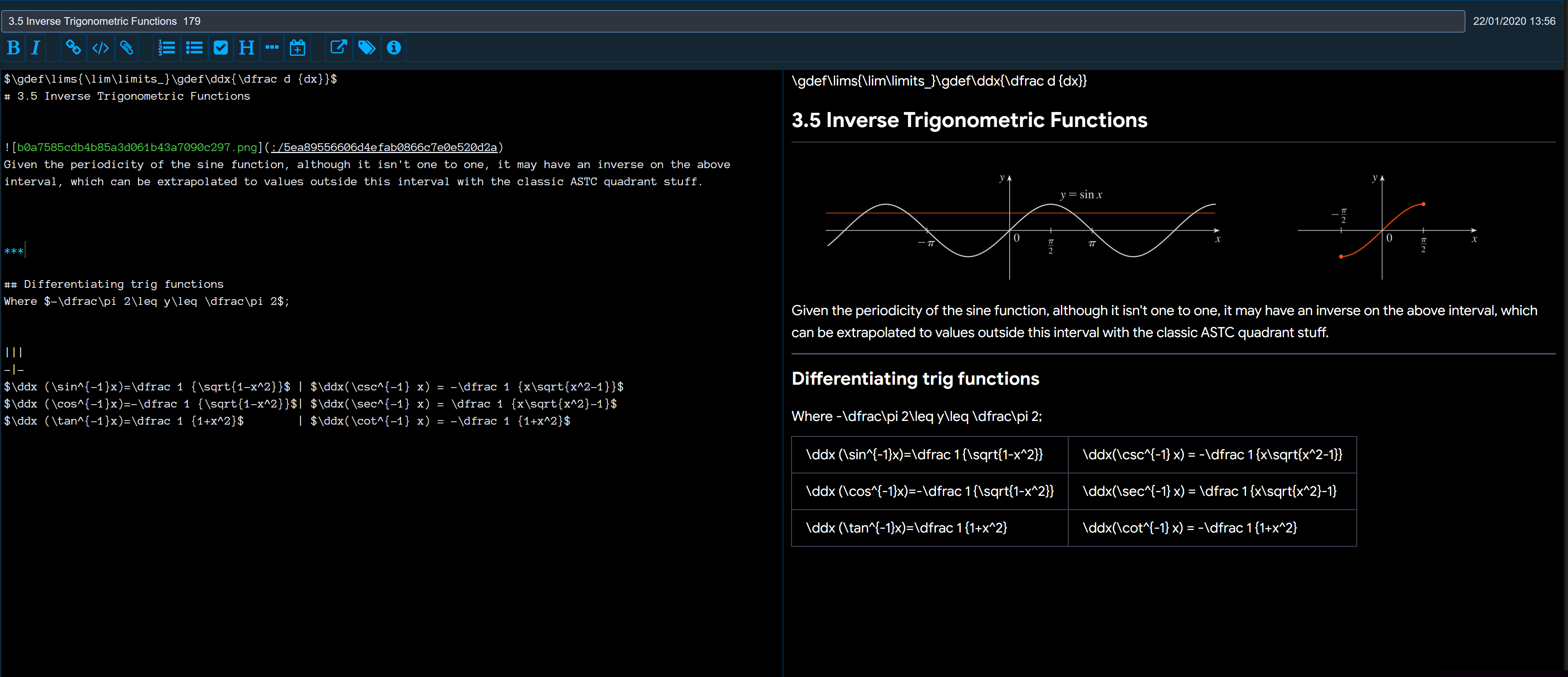Insert a bulleted list

(x=194, y=48)
